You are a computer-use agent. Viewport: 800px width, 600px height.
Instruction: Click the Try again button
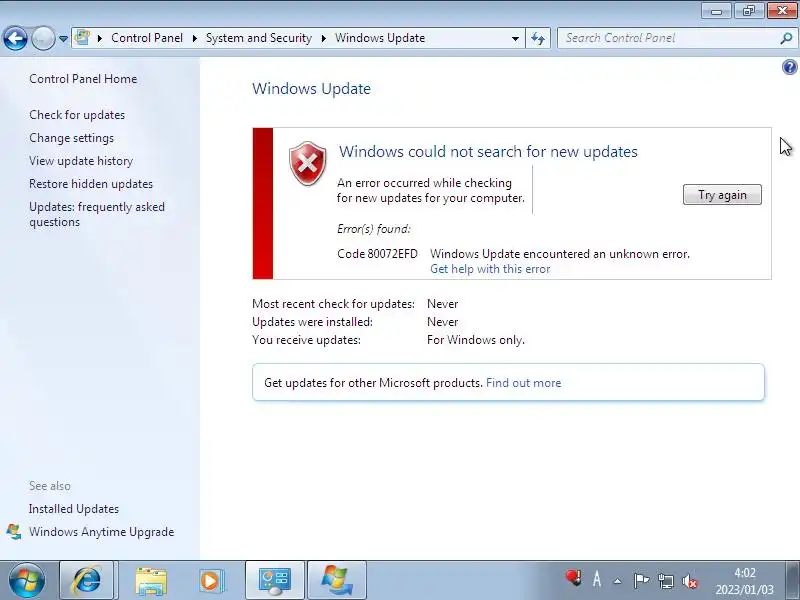coord(722,195)
